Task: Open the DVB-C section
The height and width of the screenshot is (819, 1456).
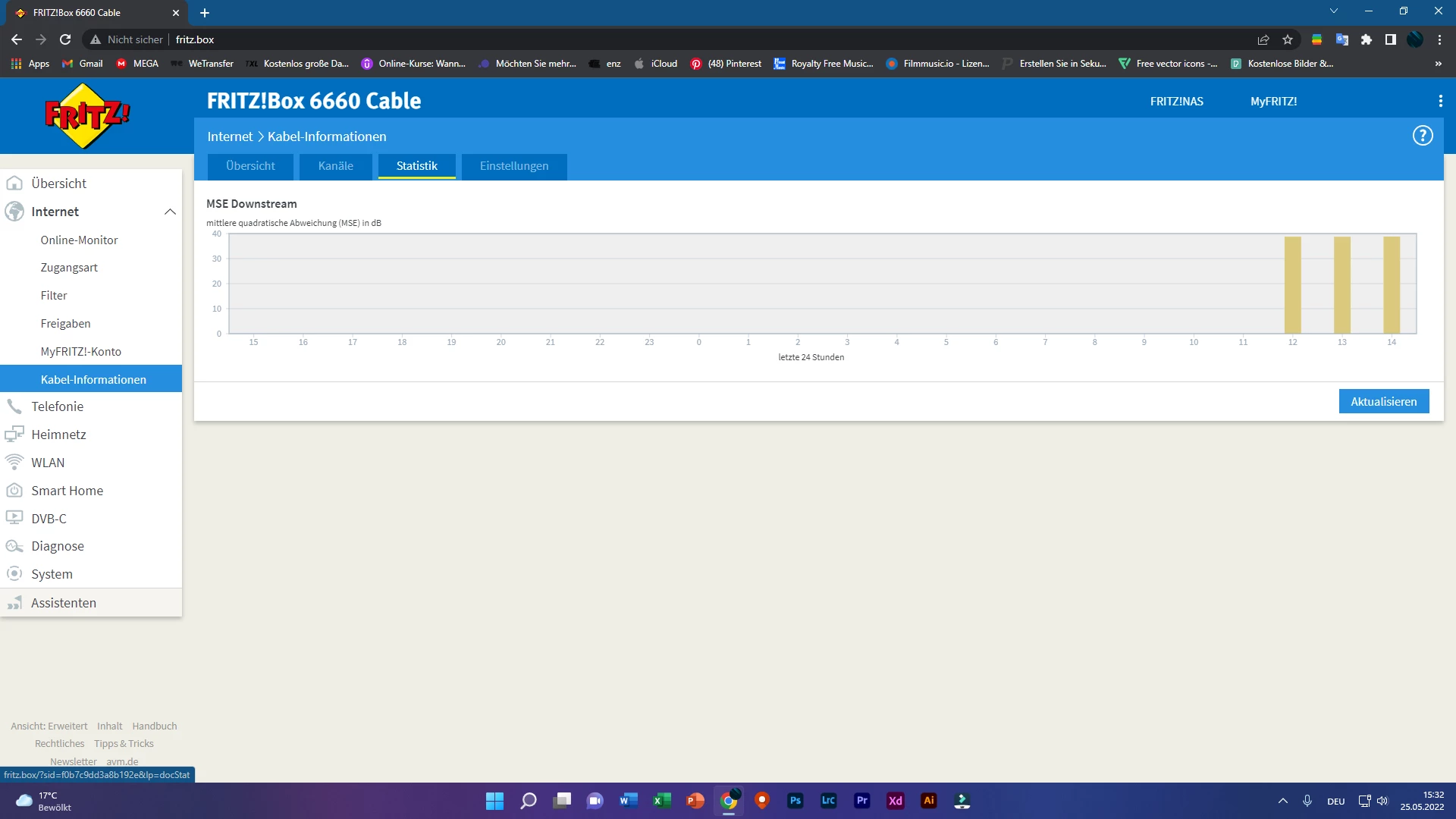Action: (49, 519)
